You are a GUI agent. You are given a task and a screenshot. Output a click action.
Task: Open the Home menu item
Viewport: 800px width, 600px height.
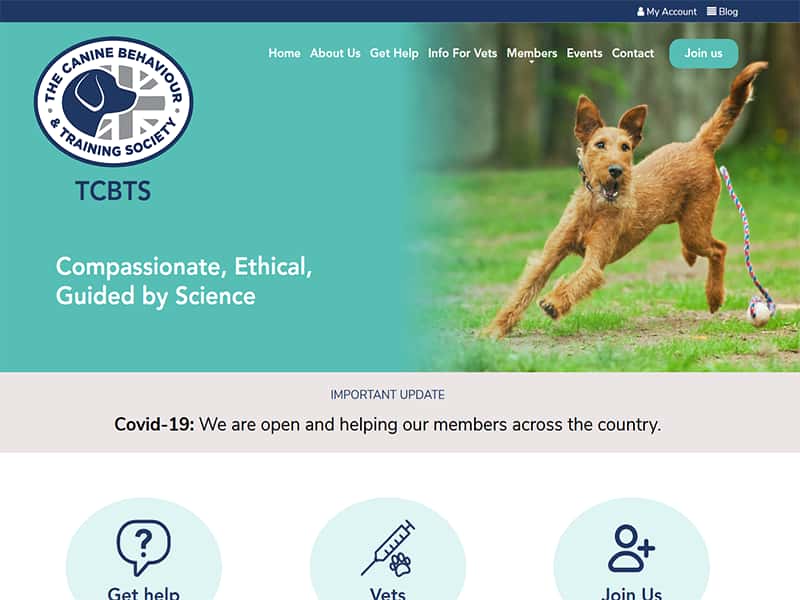click(284, 53)
